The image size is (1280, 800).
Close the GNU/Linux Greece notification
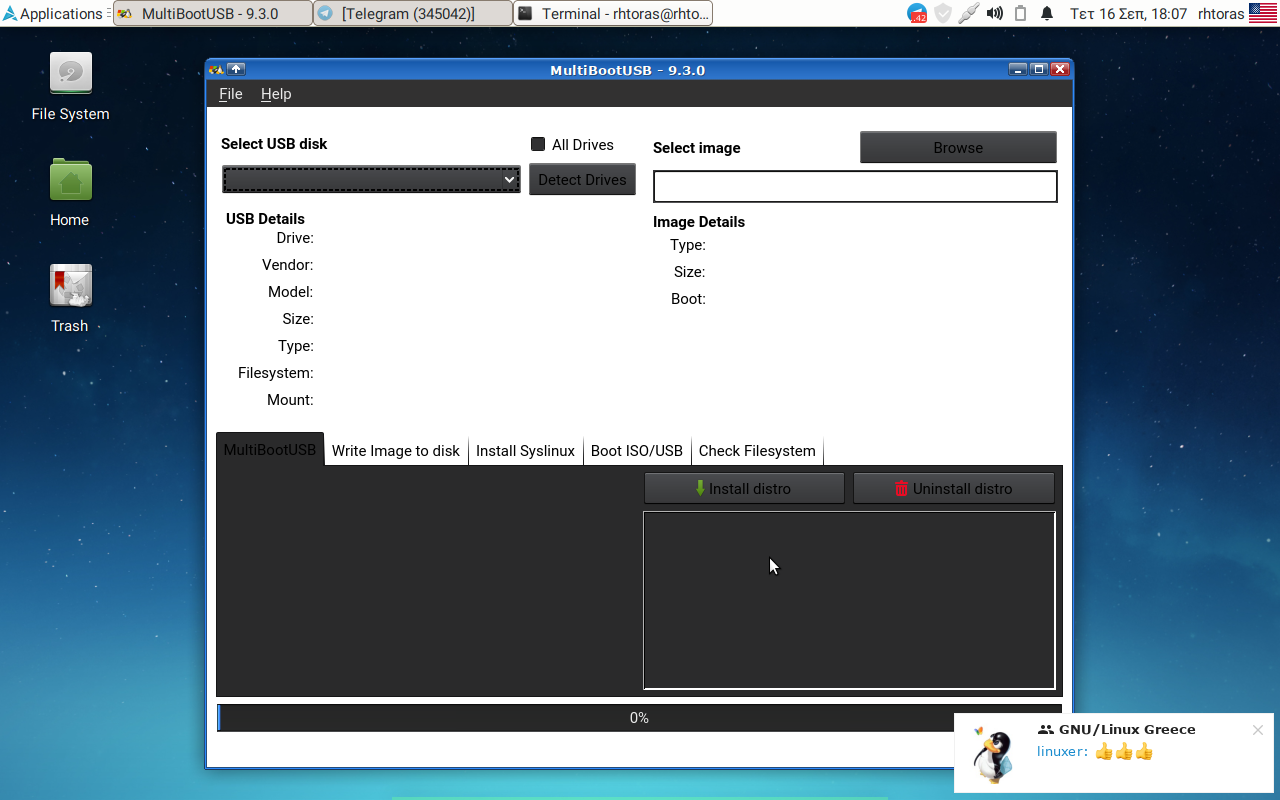pos(1258,730)
